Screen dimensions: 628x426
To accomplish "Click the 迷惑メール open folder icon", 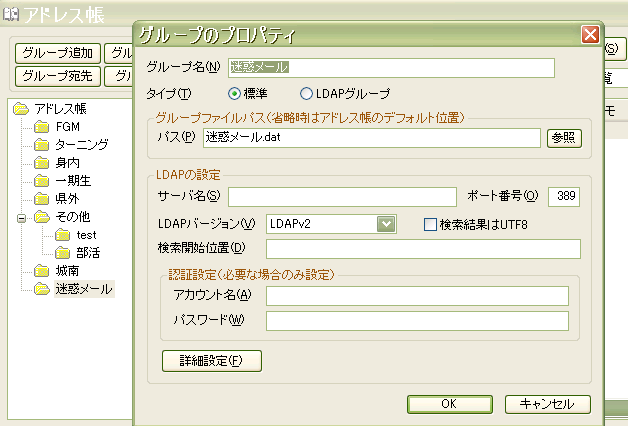I will (42, 289).
